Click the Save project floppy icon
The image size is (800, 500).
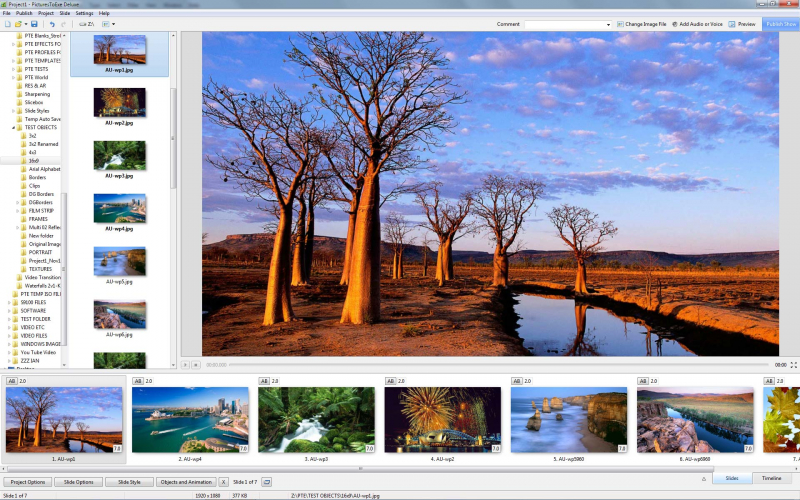[x=34, y=24]
